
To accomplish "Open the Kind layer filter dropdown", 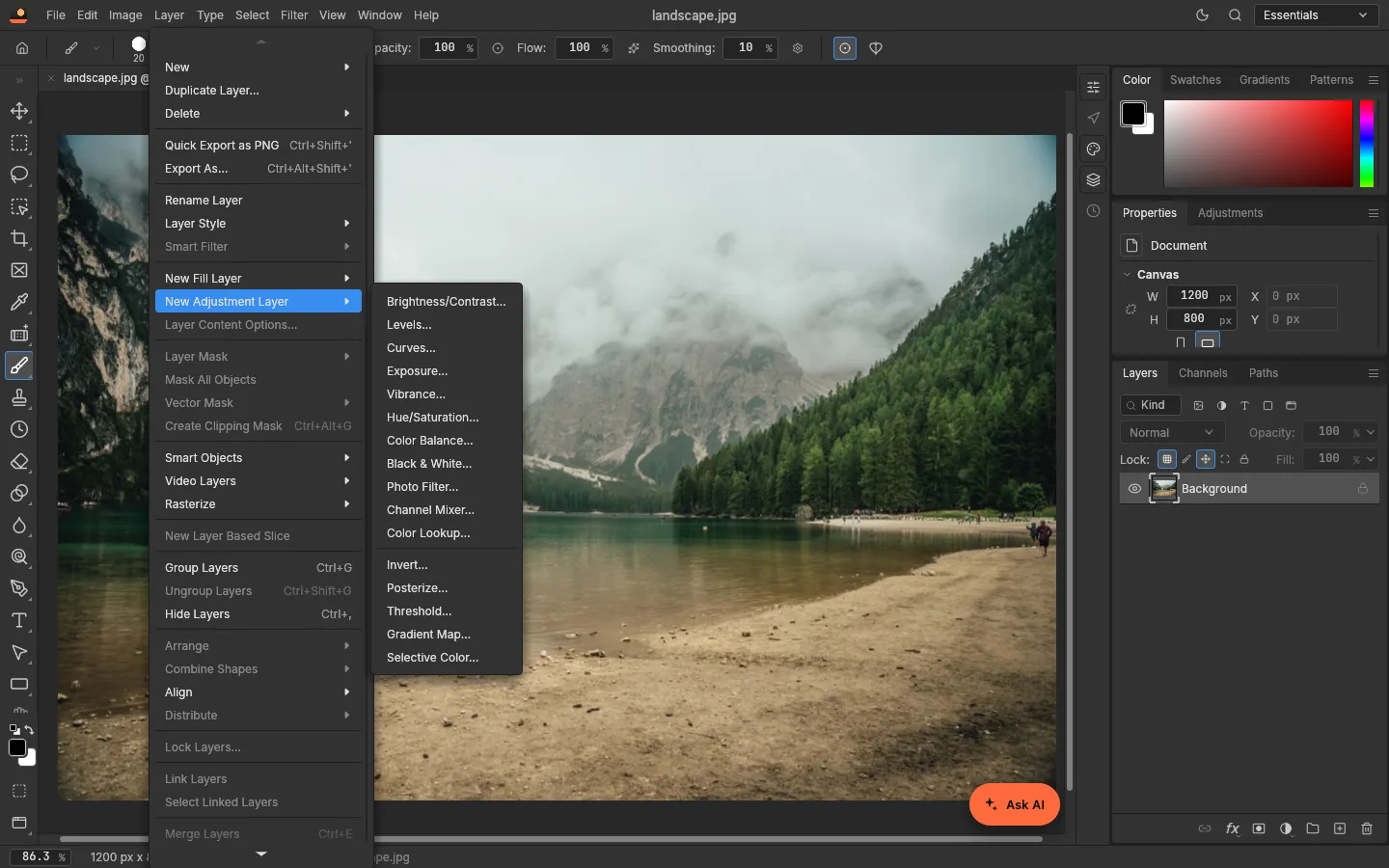I will tap(1151, 405).
